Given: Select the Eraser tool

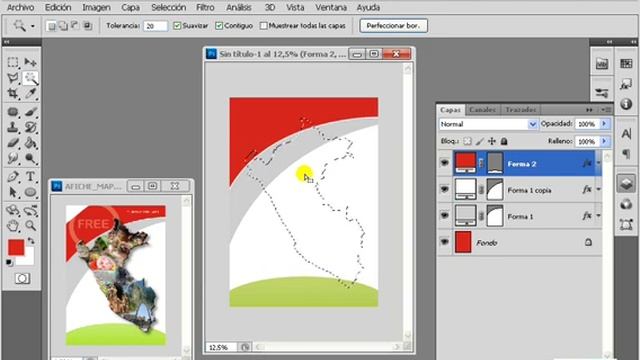Looking at the screenshot, I should 13,143.
